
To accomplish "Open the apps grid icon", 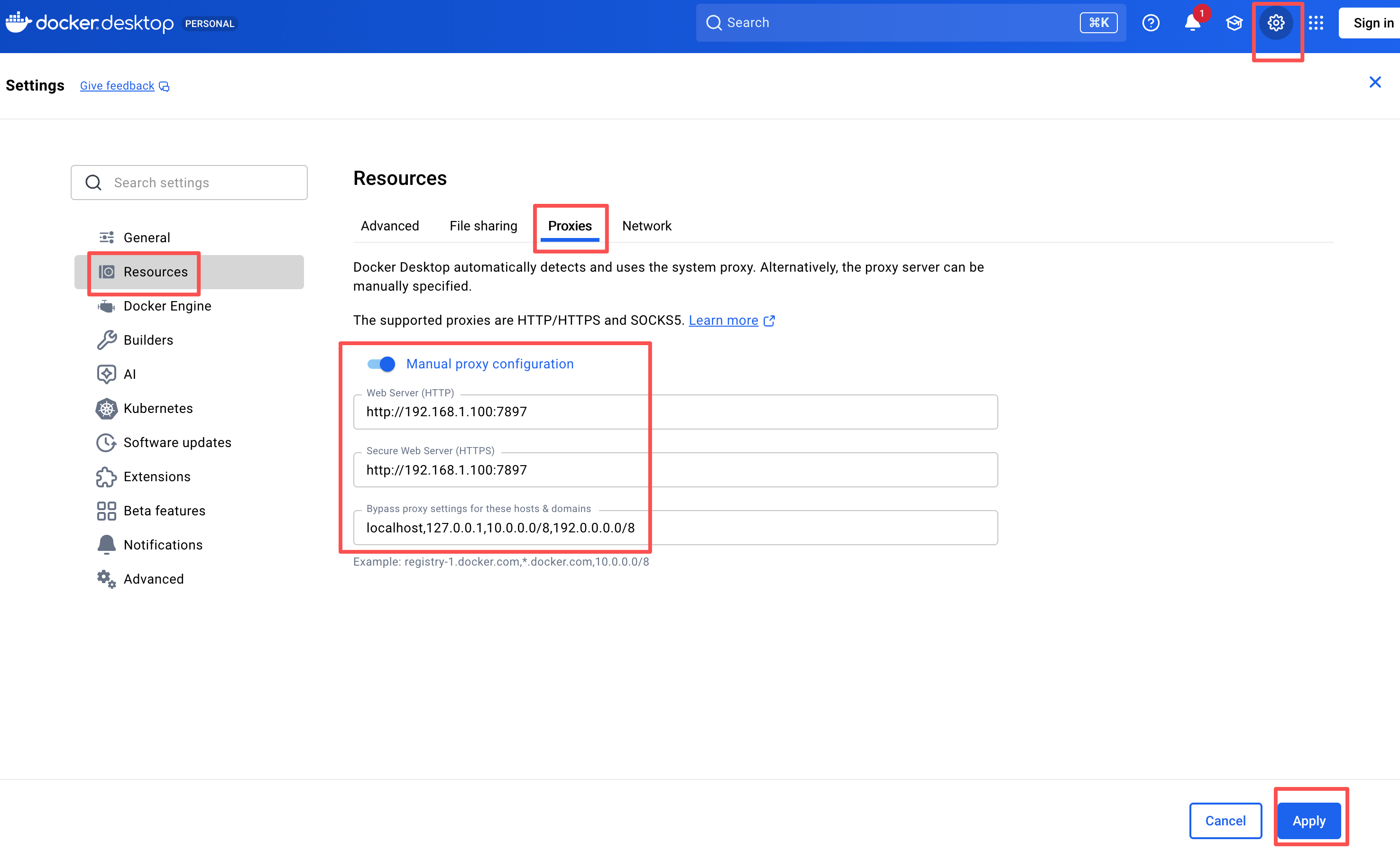I will pos(1316,23).
